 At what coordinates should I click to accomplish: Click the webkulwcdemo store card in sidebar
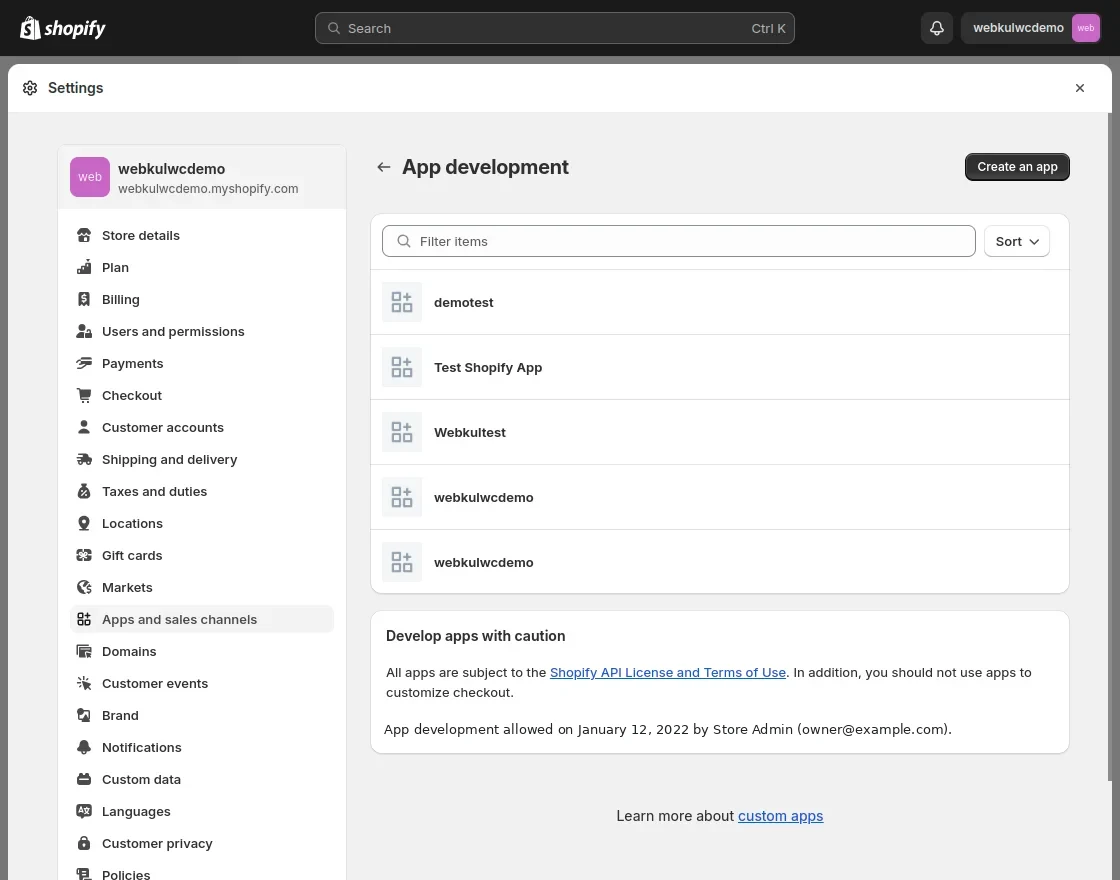(x=202, y=177)
